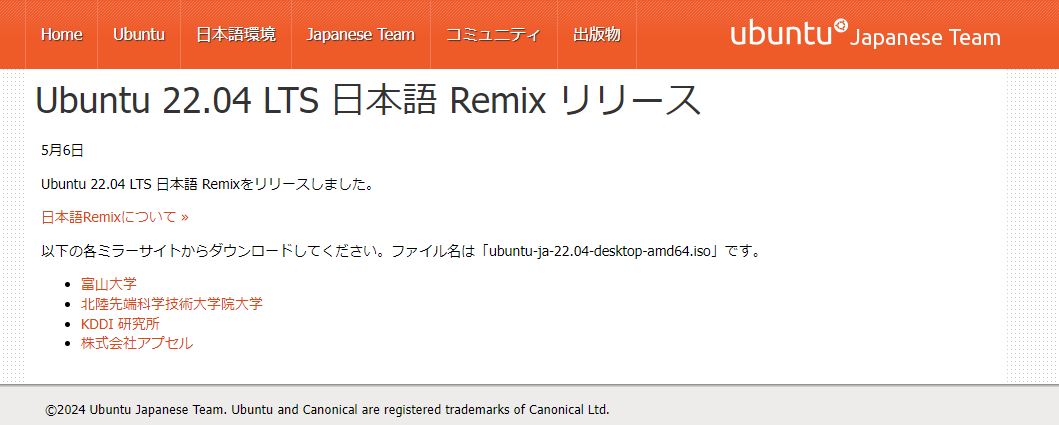Follow the 日本語Remixについて » link

115,217
